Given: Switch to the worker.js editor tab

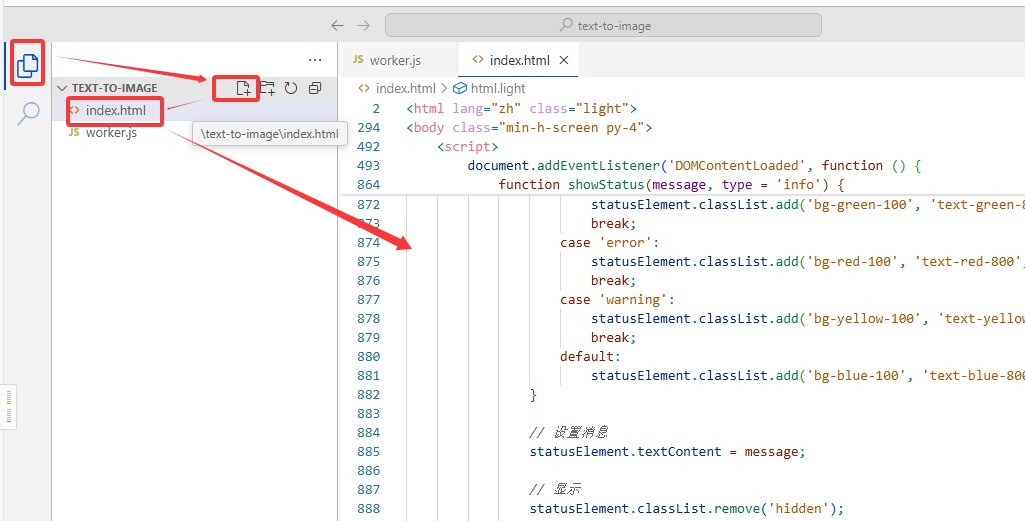Looking at the screenshot, I should click(392, 60).
